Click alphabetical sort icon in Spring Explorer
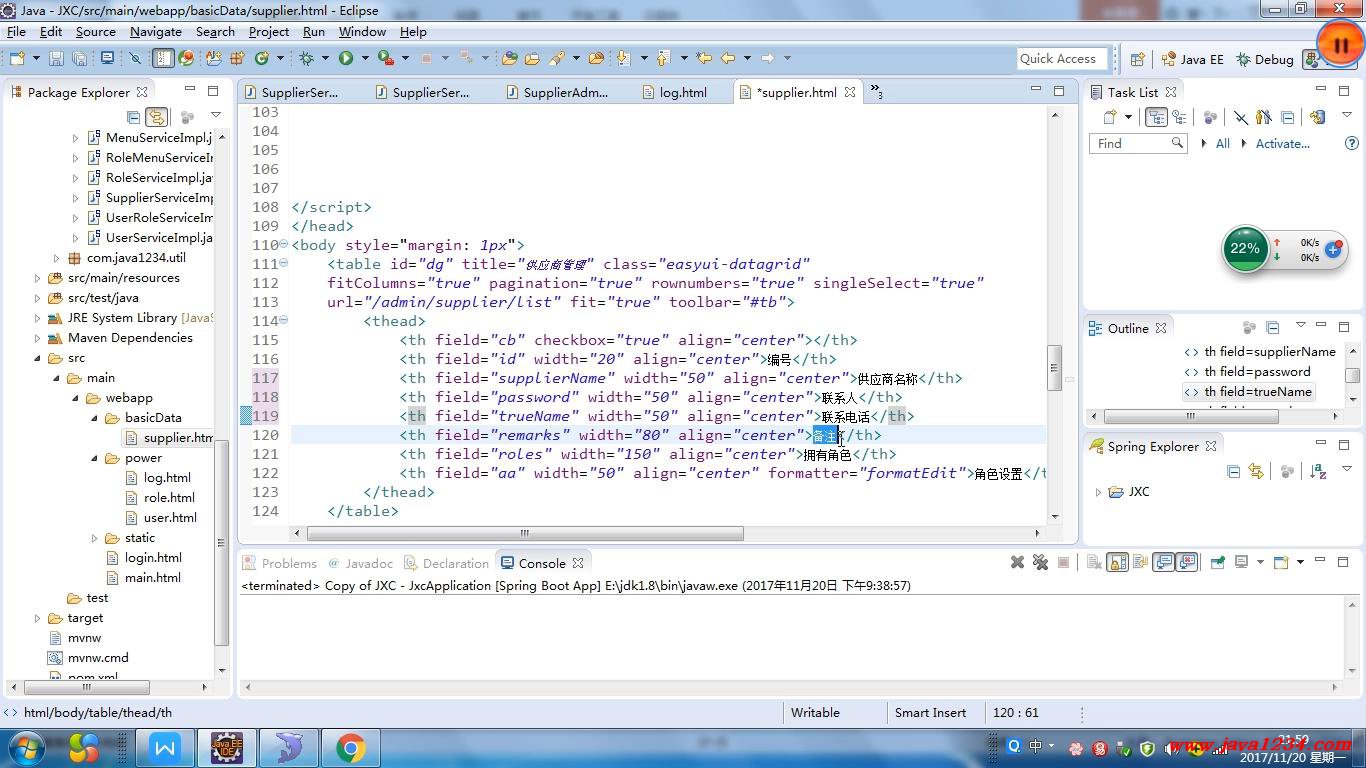 [1318, 471]
